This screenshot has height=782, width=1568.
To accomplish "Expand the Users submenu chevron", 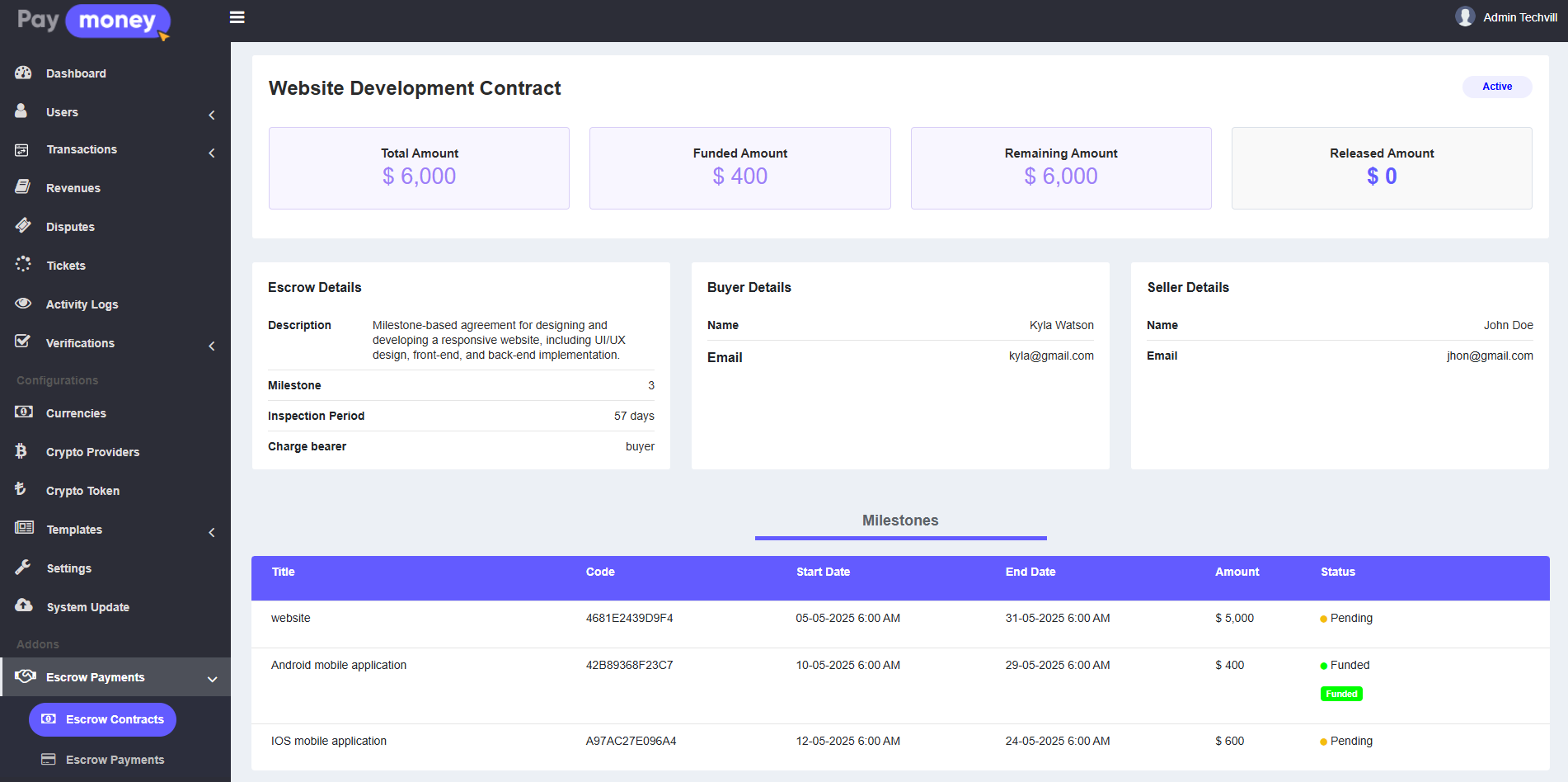I will point(212,115).
